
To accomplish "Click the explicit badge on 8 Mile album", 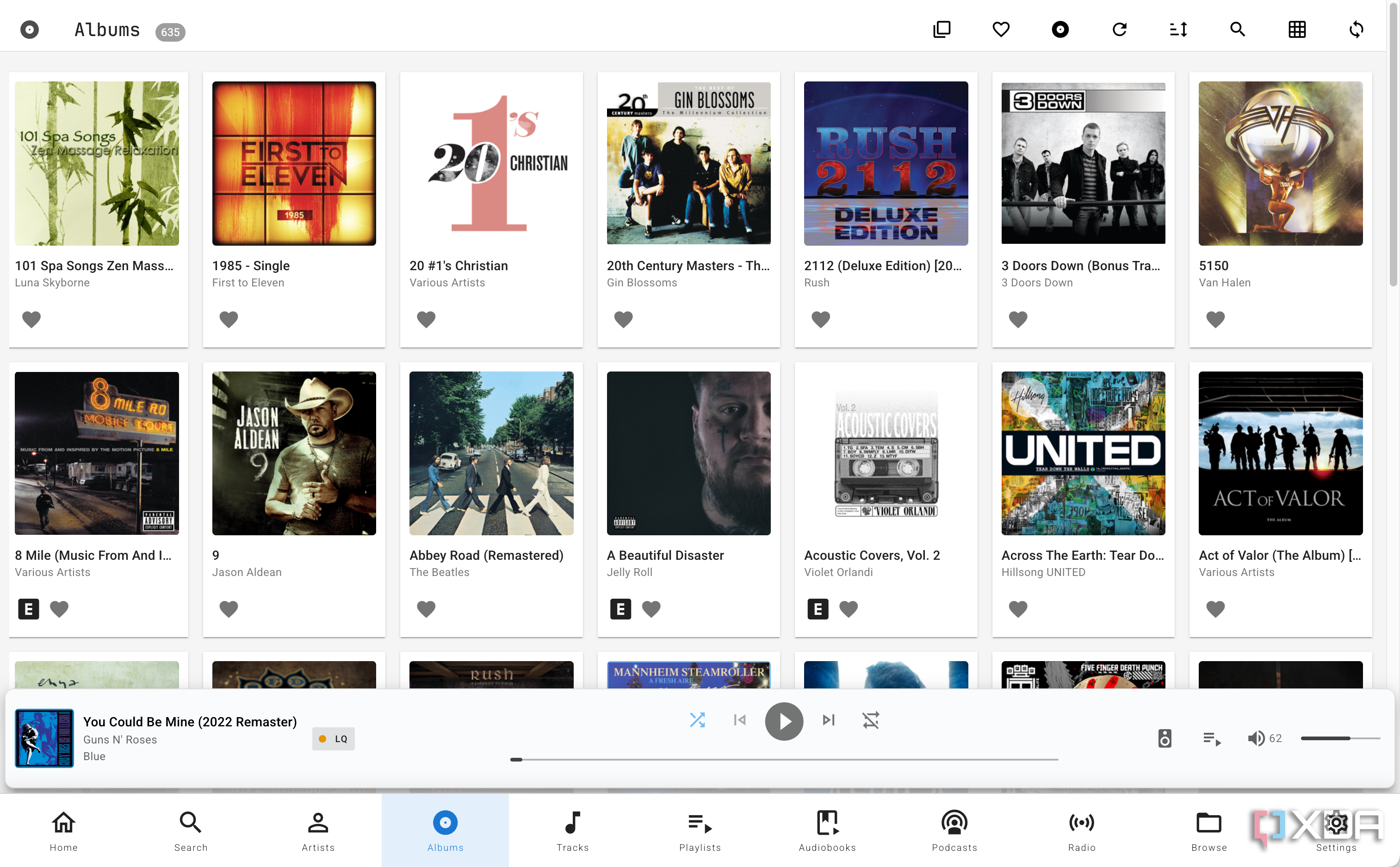I will (29, 609).
